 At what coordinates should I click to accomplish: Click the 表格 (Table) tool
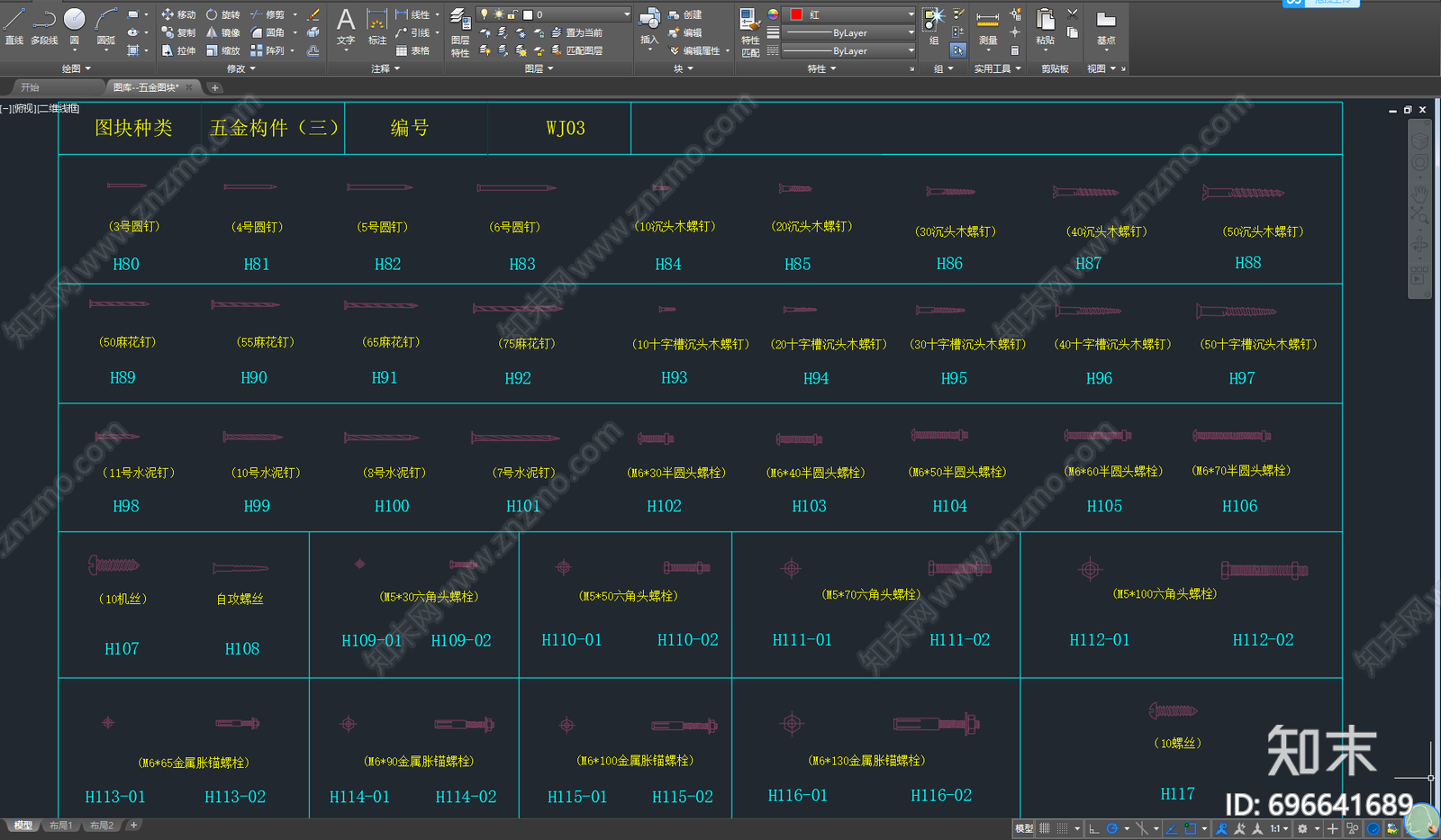[413, 50]
